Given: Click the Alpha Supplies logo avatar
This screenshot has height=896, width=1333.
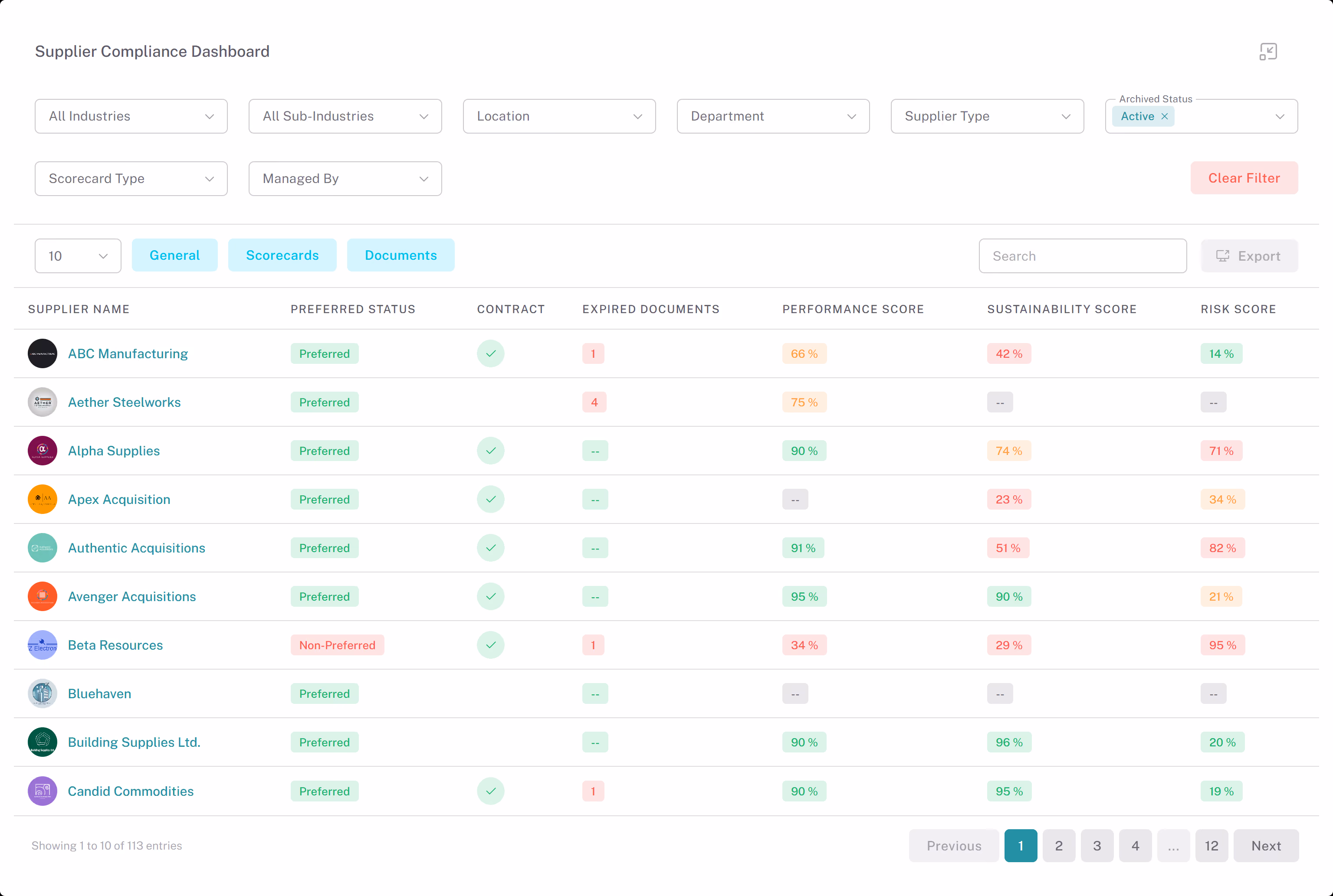Looking at the screenshot, I should (42, 451).
